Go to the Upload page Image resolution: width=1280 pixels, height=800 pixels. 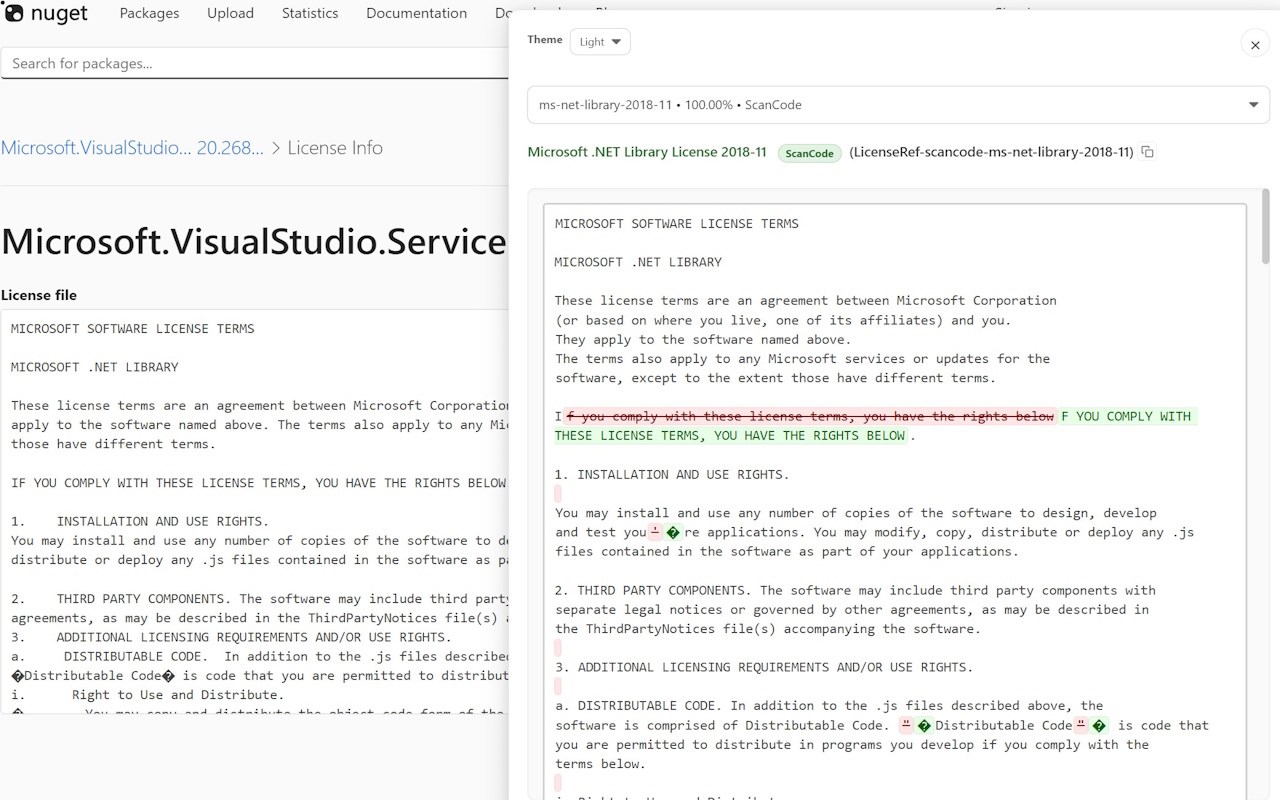point(230,13)
